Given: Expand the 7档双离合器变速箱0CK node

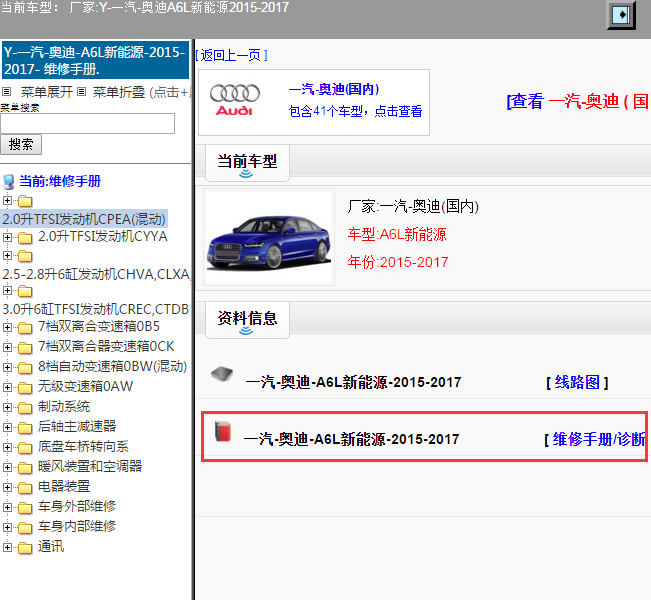Looking at the screenshot, I should tap(7, 347).
